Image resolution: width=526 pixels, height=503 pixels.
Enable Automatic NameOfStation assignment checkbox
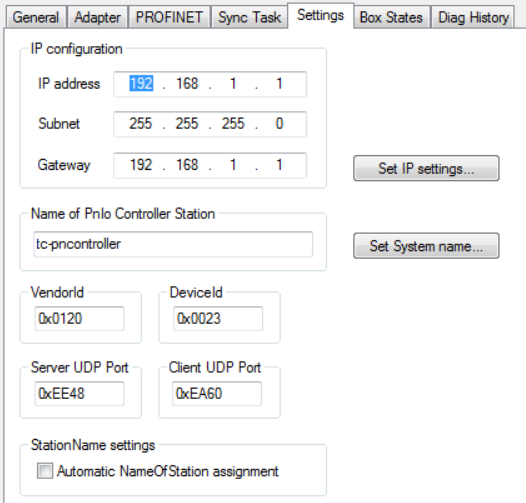(x=45, y=471)
